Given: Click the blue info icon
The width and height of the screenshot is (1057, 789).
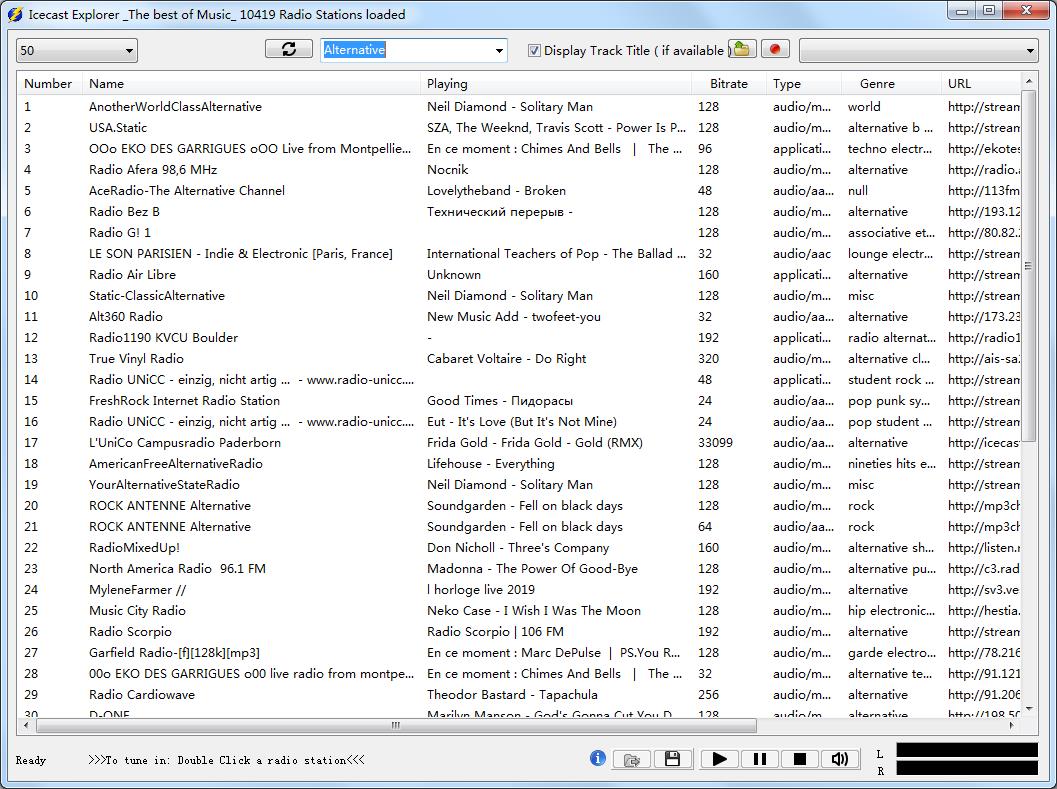Looking at the screenshot, I should 598,758.
